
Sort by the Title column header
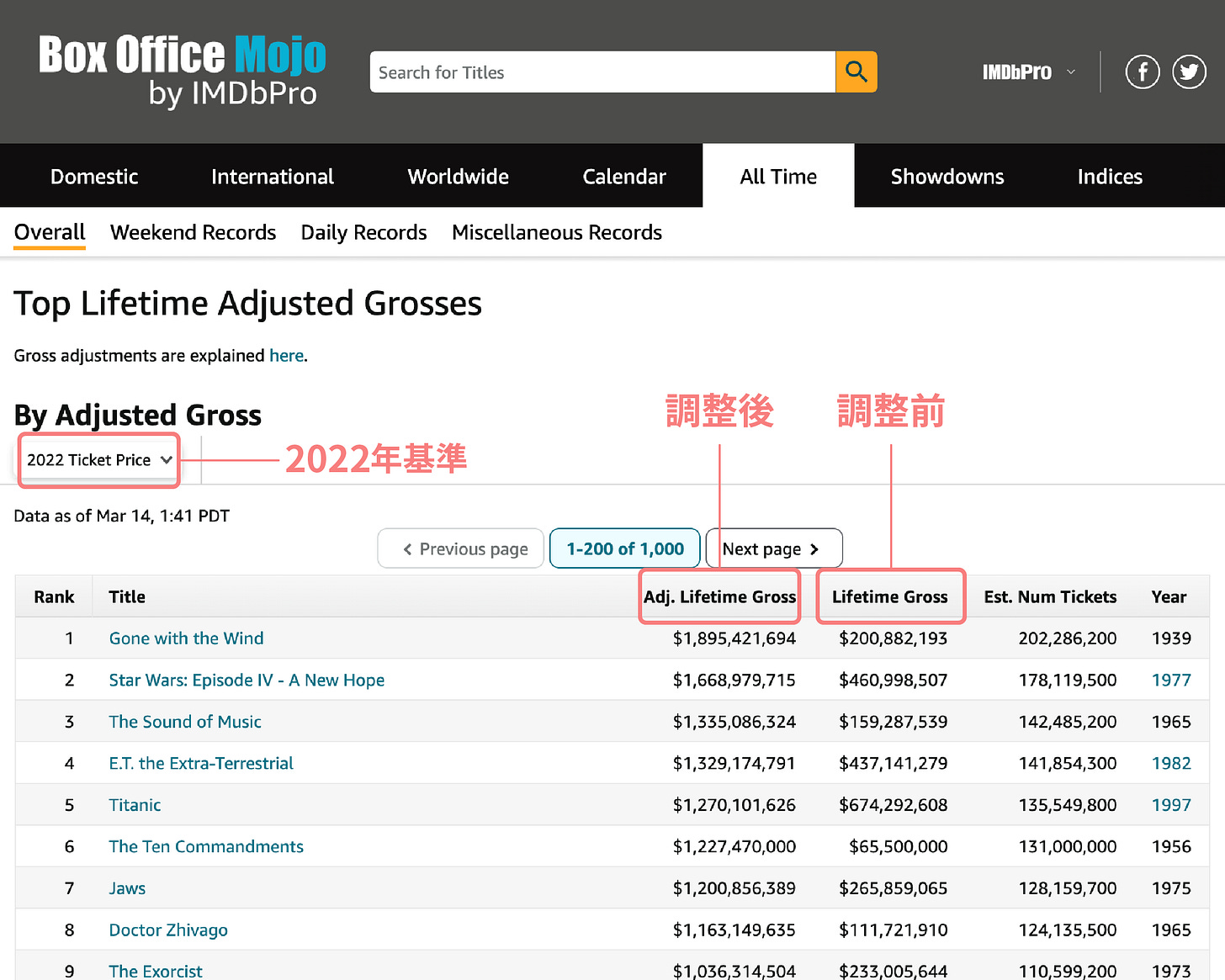click(x=127, y=596)
